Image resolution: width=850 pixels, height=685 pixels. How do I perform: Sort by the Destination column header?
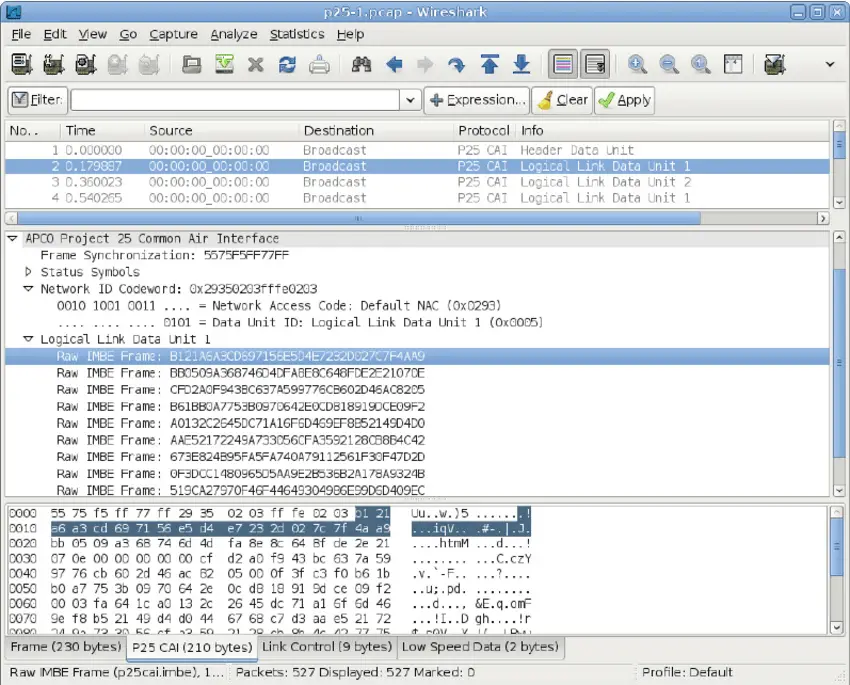tap(376, 131)
